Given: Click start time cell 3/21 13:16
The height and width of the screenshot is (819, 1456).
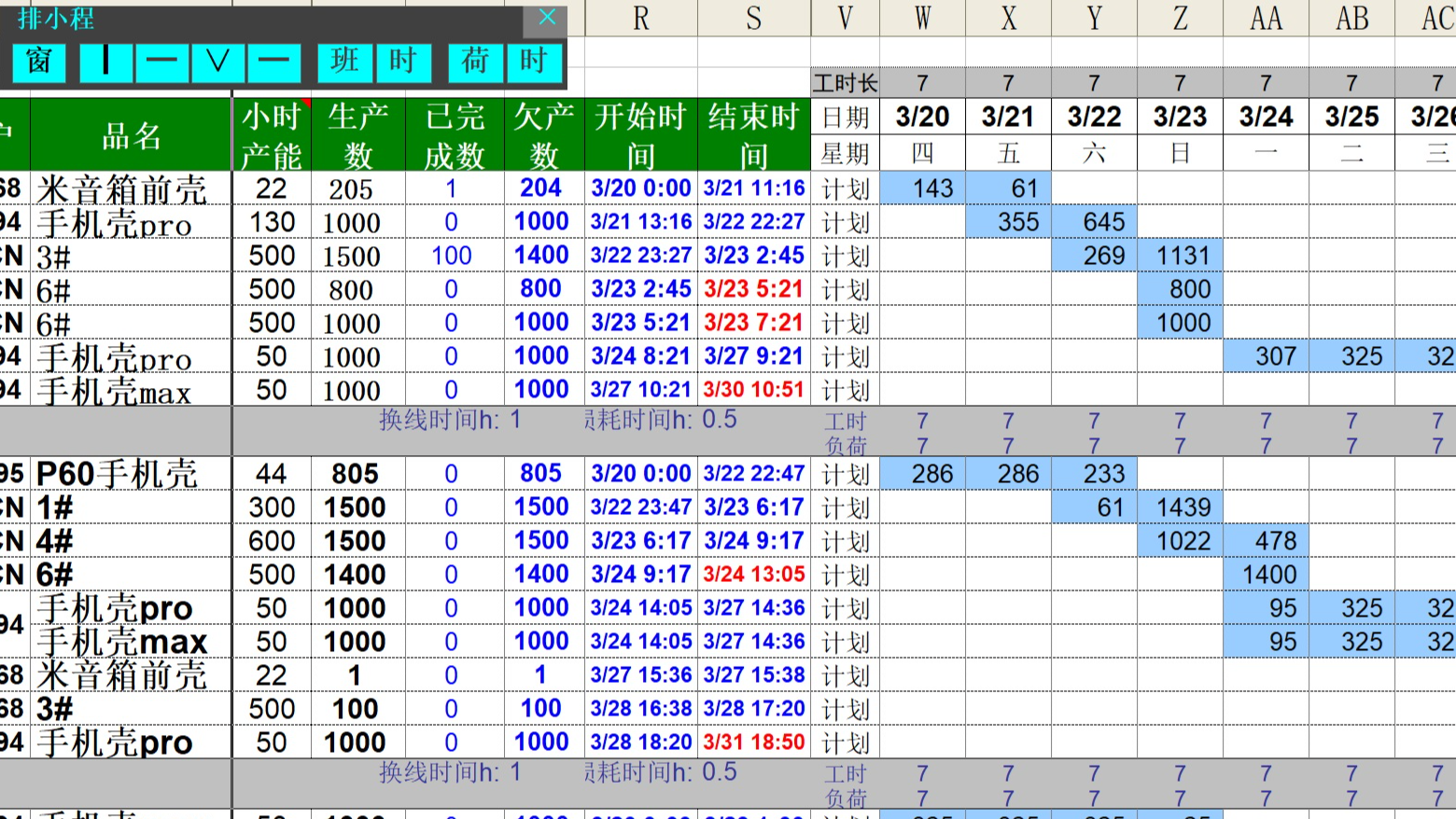Looking at the screenshot, I should 641,222.
